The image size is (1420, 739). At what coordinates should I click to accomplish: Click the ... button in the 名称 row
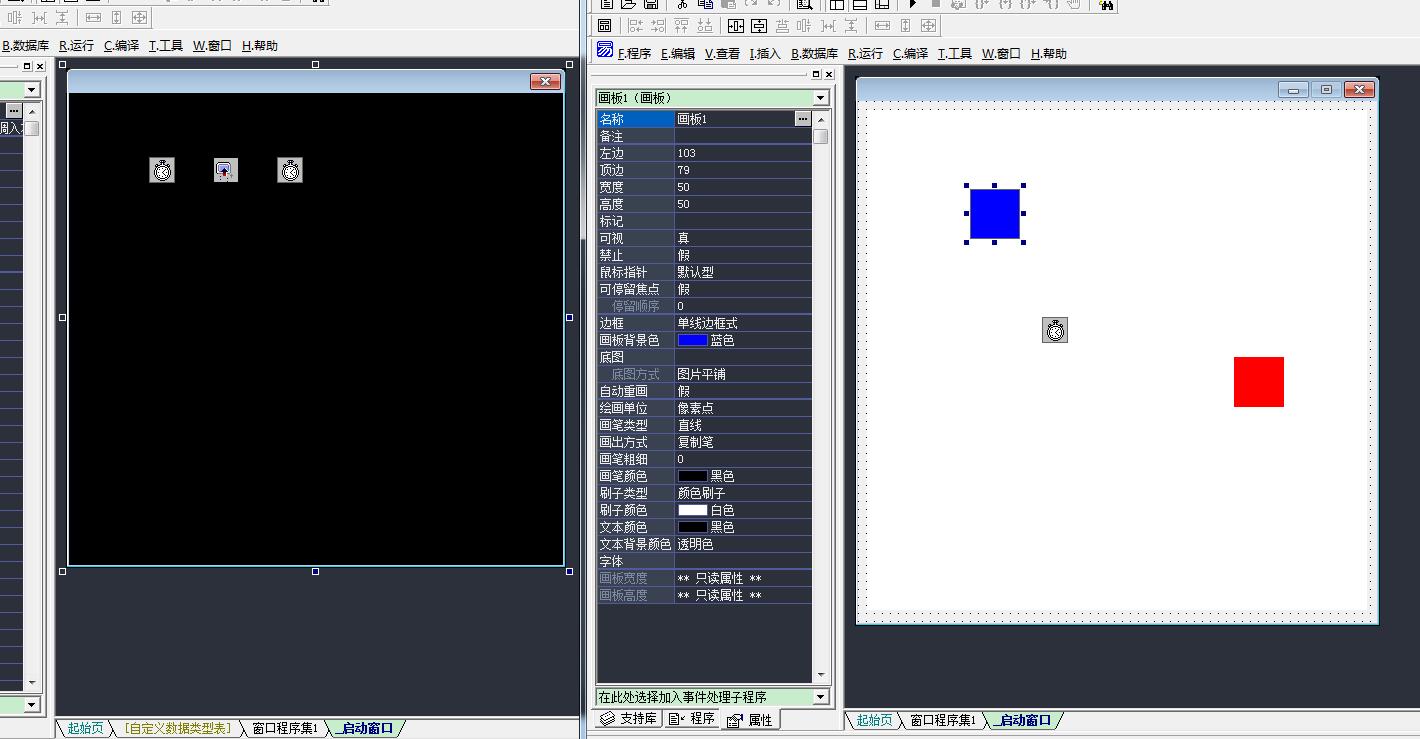click(803, 119)
